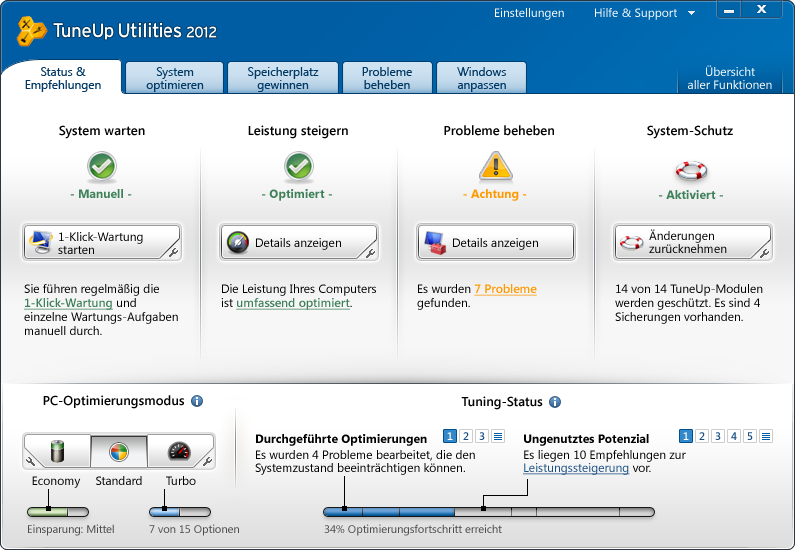This screenshot has width=795, height=550.
Task: Click 34% Optimierungsfortschritt erreicht text
Action: [x=413, y=529]
